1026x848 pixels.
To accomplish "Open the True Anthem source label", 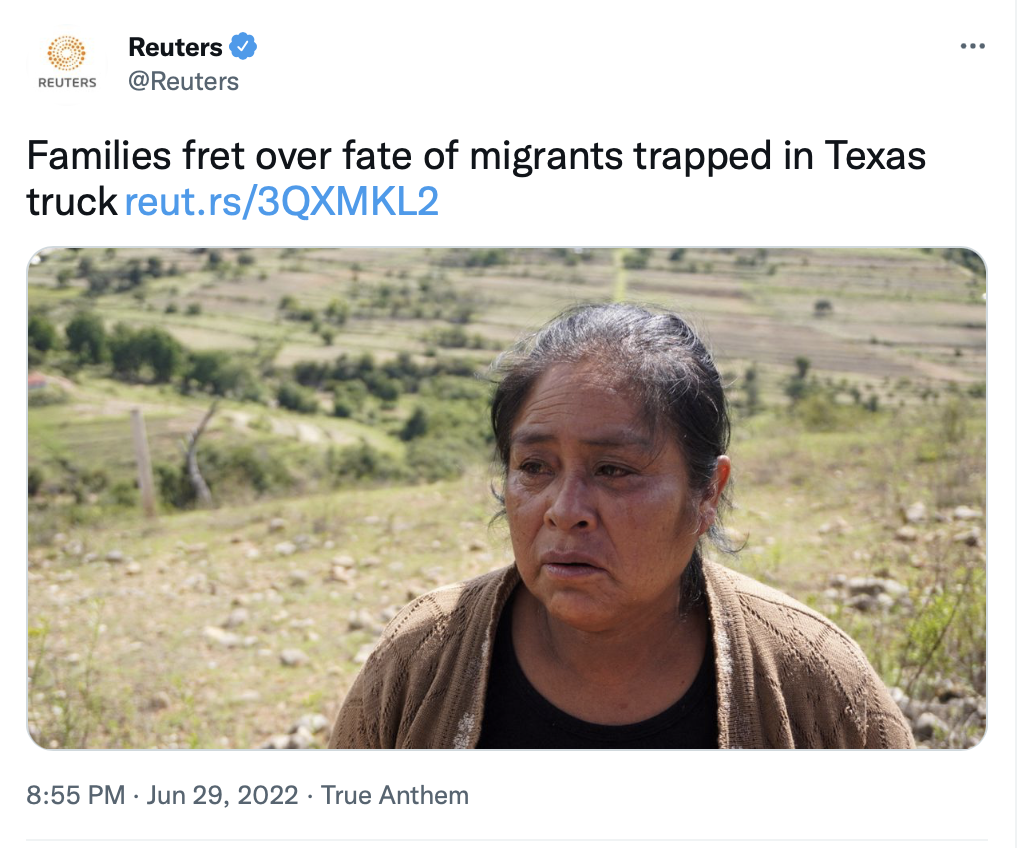I will (395, 796).
